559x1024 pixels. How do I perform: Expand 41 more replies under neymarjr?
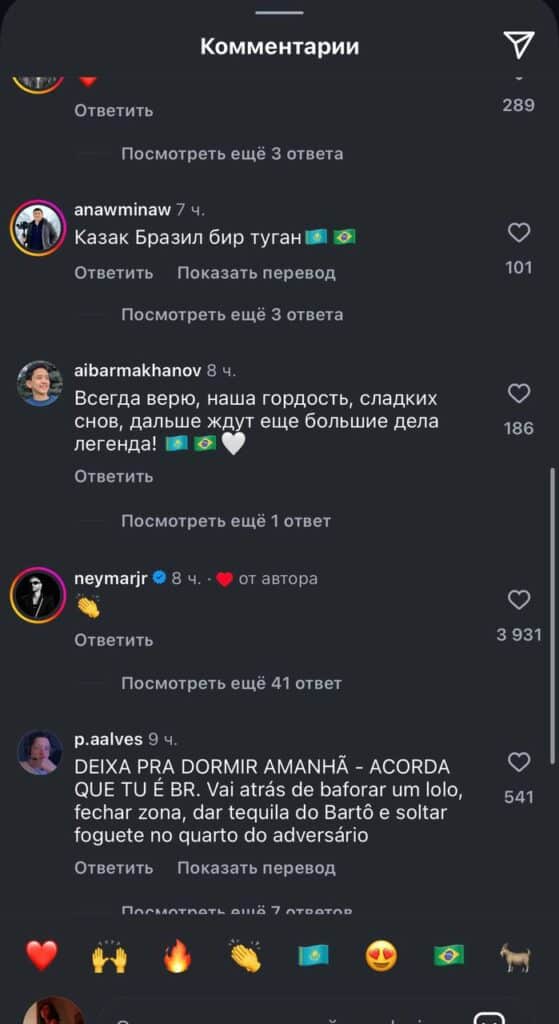coord(231,684)
